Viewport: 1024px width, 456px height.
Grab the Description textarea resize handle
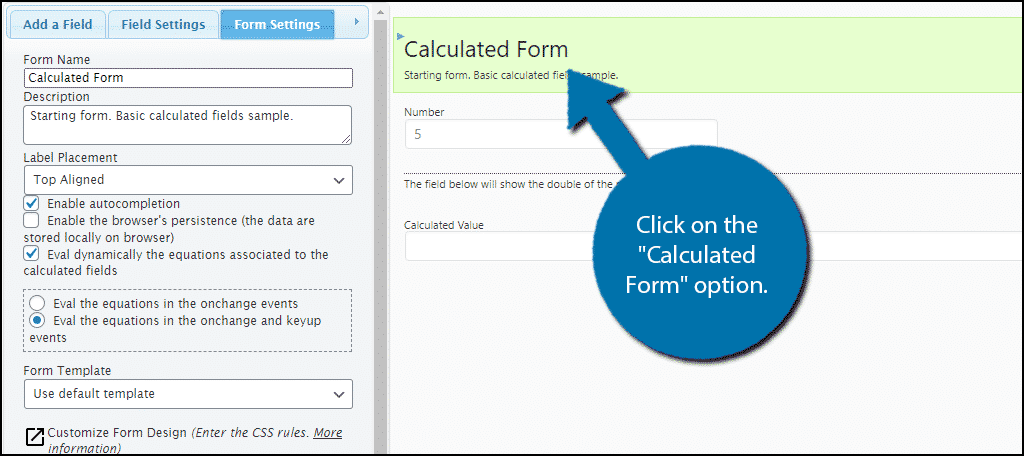pos(346,138)
